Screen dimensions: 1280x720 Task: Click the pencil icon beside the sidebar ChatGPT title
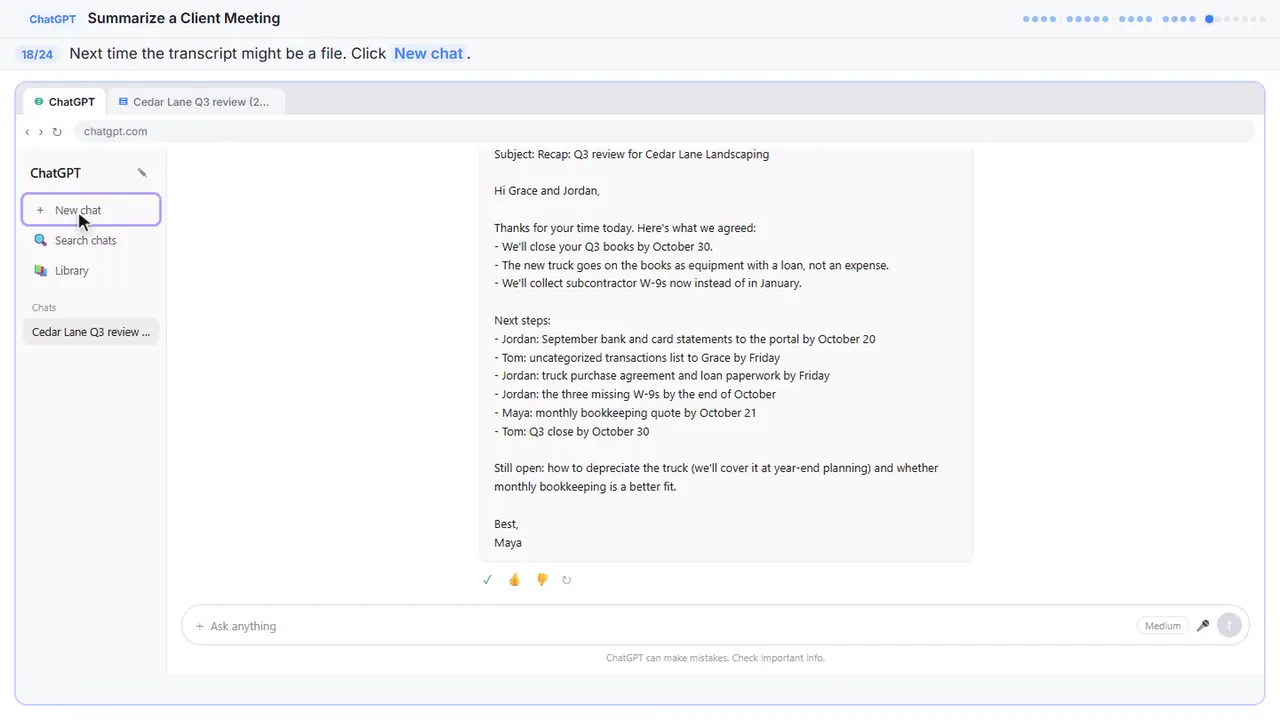[142, 173]
